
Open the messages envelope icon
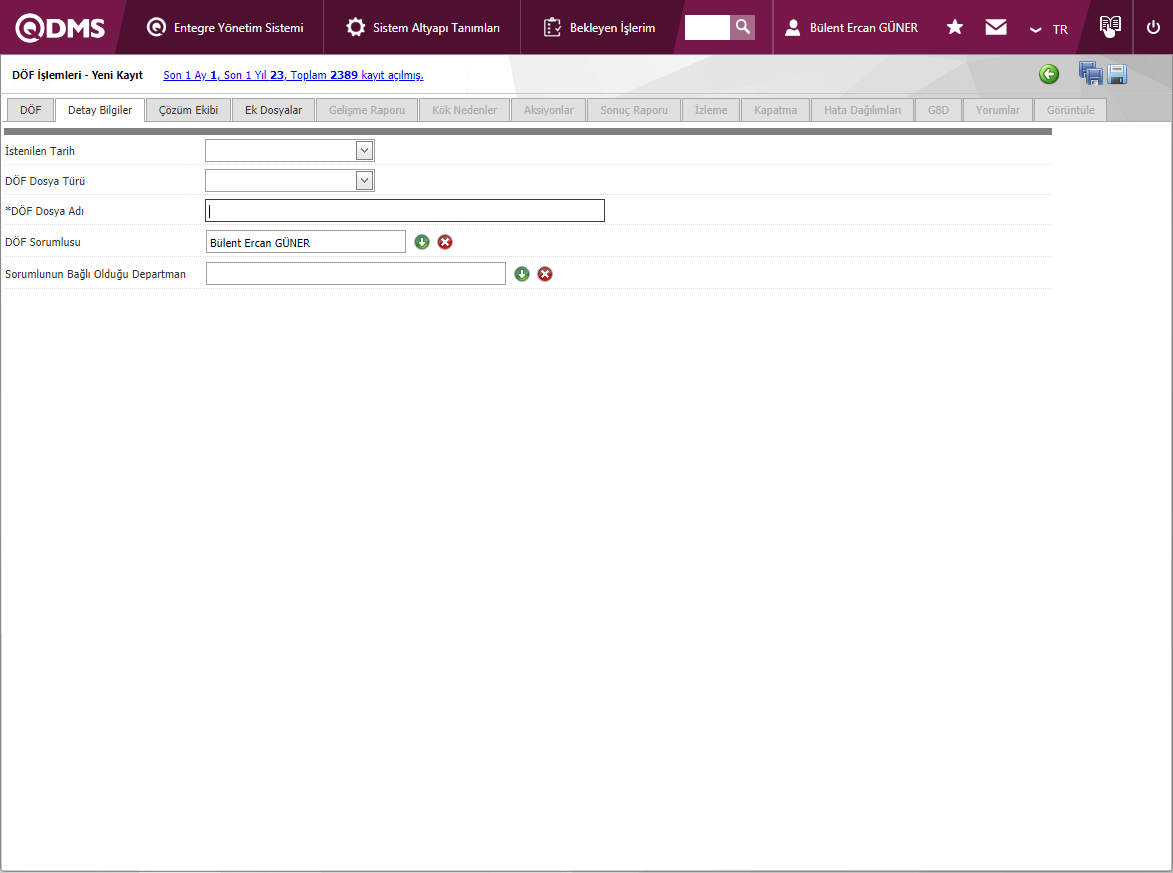coord(996,27)
